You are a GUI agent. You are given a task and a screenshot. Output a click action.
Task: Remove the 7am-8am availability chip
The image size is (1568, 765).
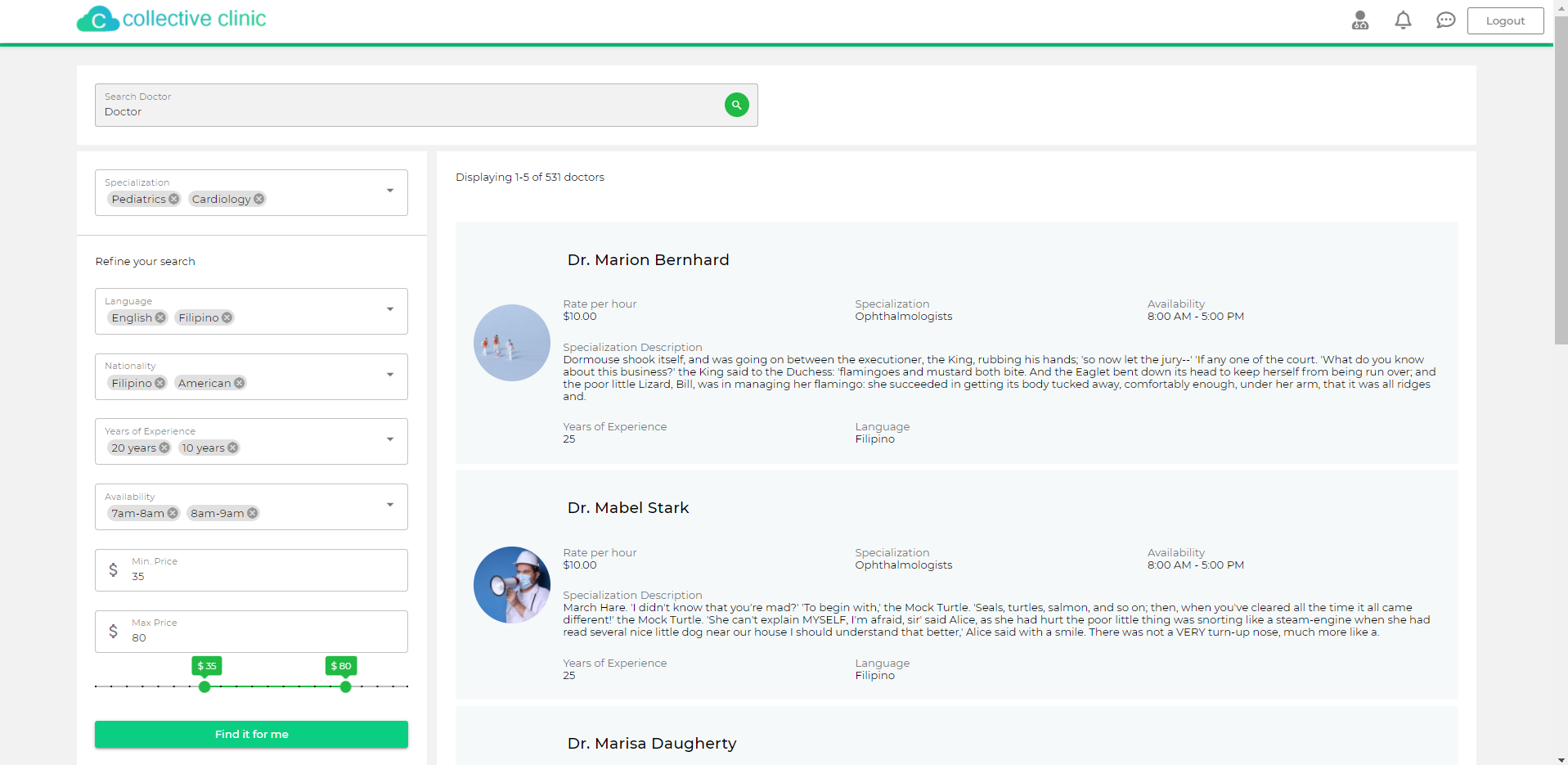tap(173, 513)
